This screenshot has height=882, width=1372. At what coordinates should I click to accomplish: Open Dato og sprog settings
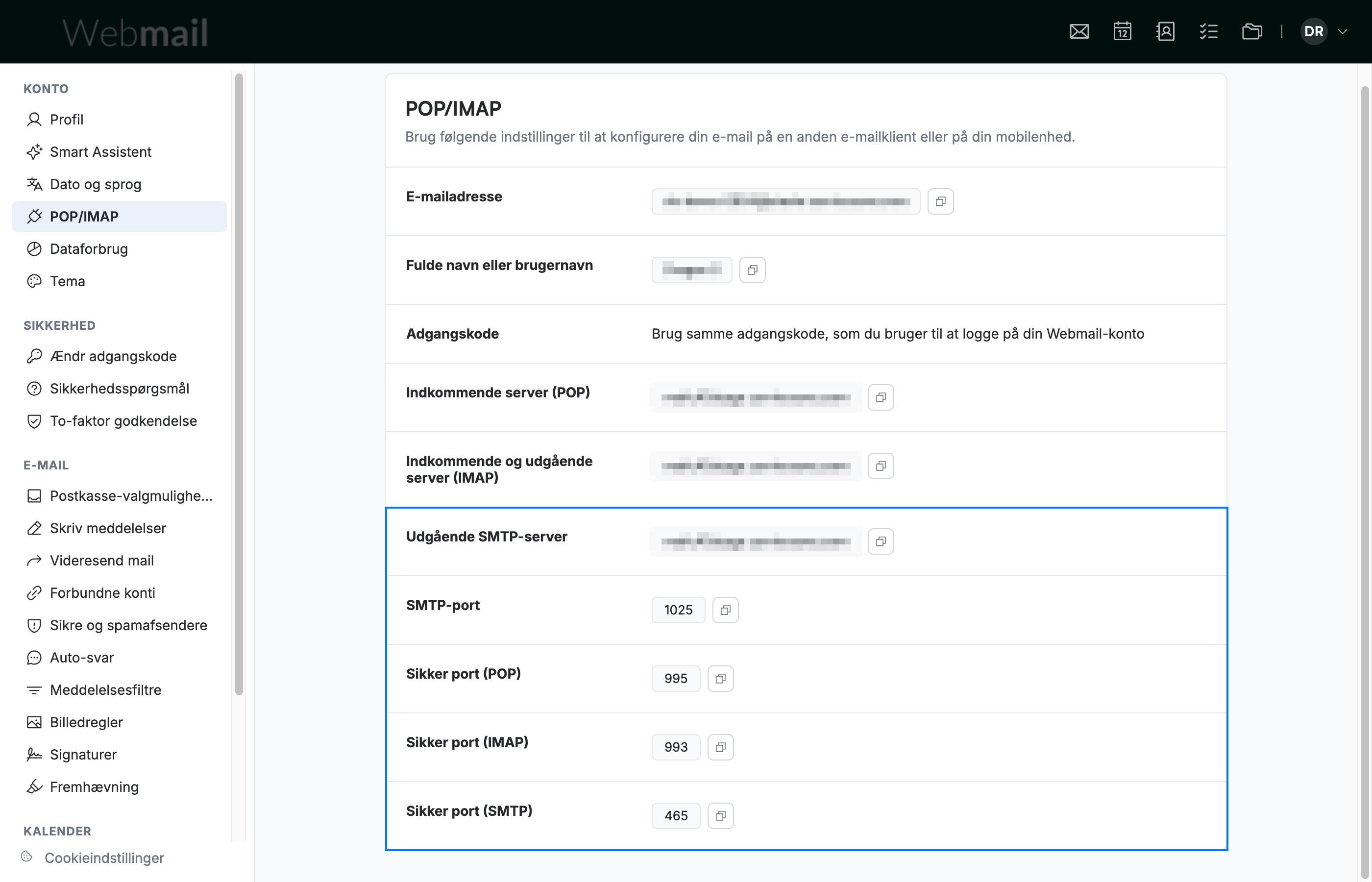pyautogui.click(x=119, y=184)
